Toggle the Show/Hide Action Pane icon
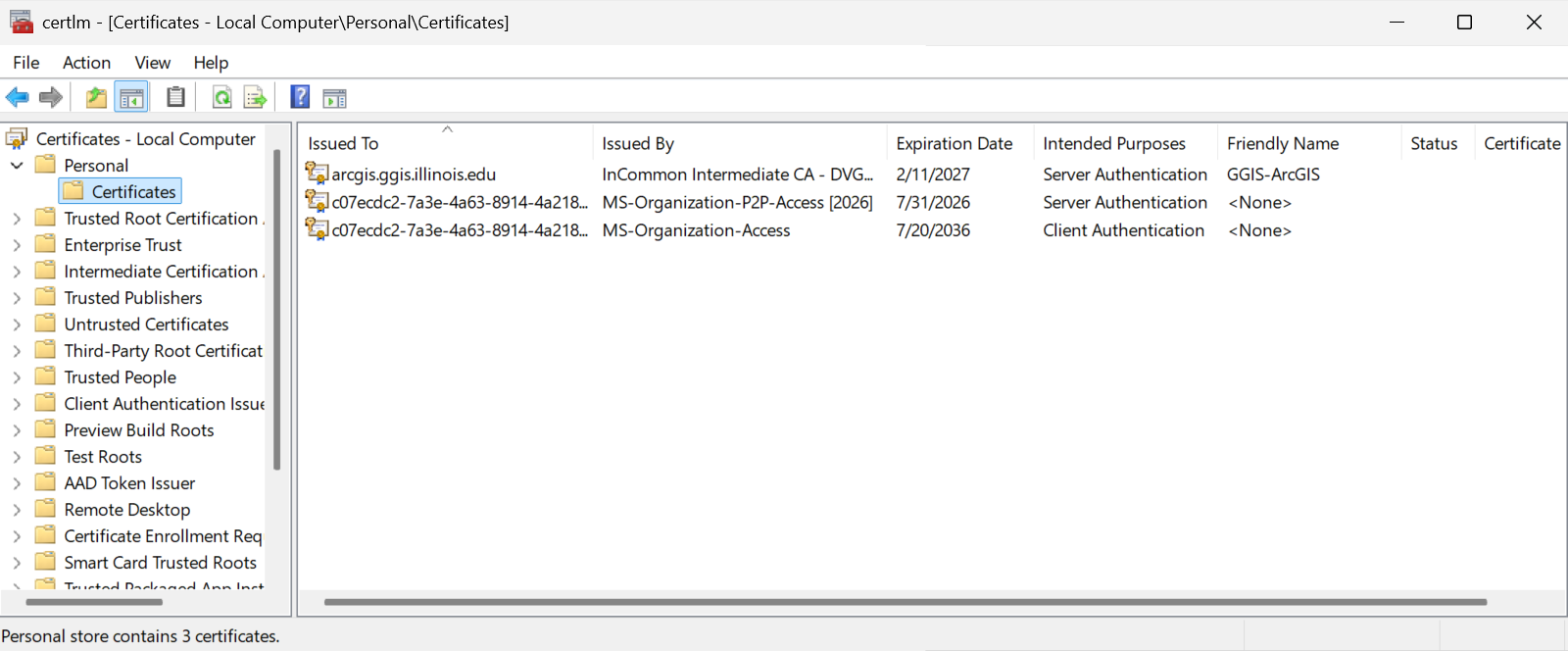 pos(335,97)
